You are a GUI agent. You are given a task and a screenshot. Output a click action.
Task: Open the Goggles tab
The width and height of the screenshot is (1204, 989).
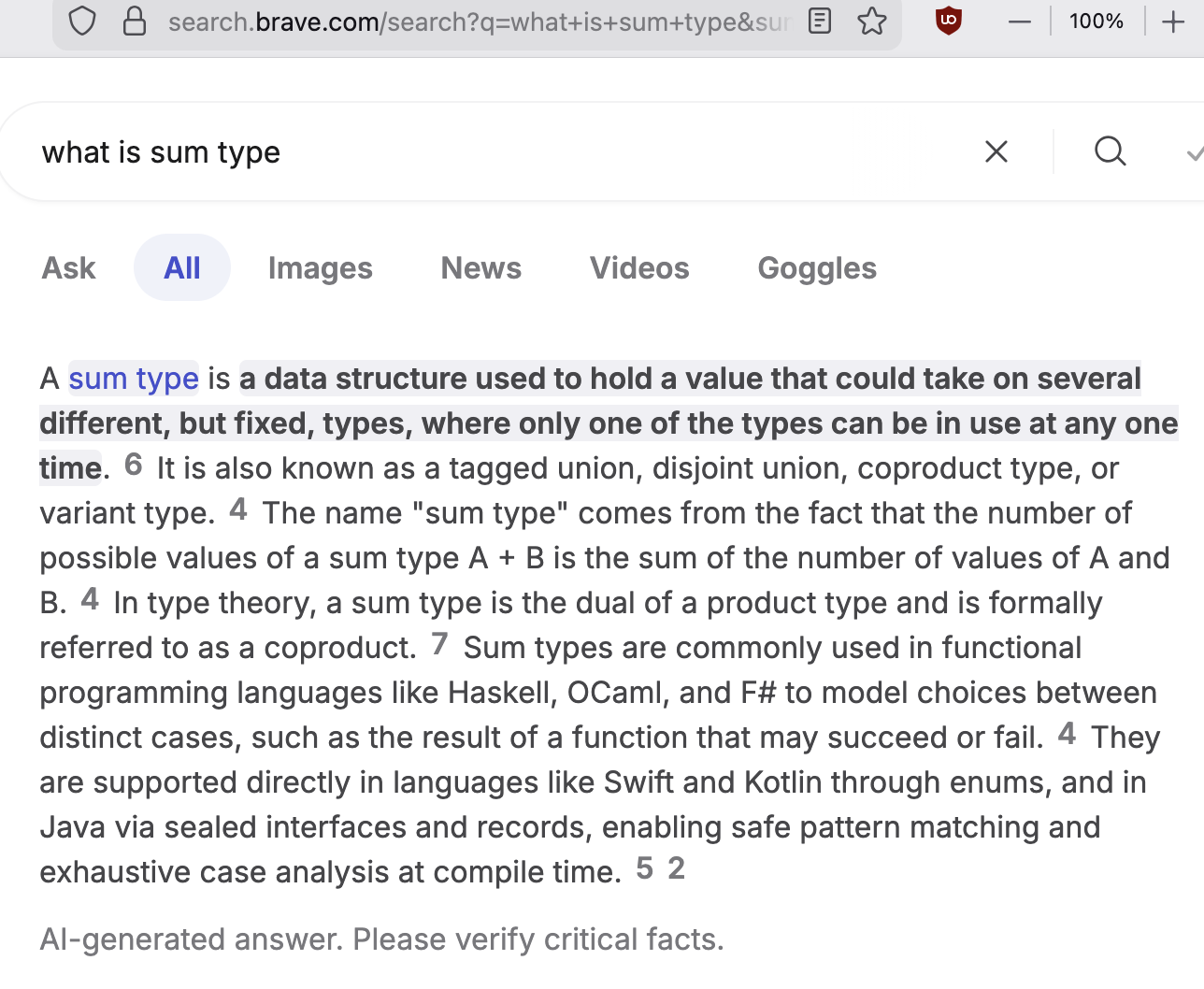click(x=817, y=268)
